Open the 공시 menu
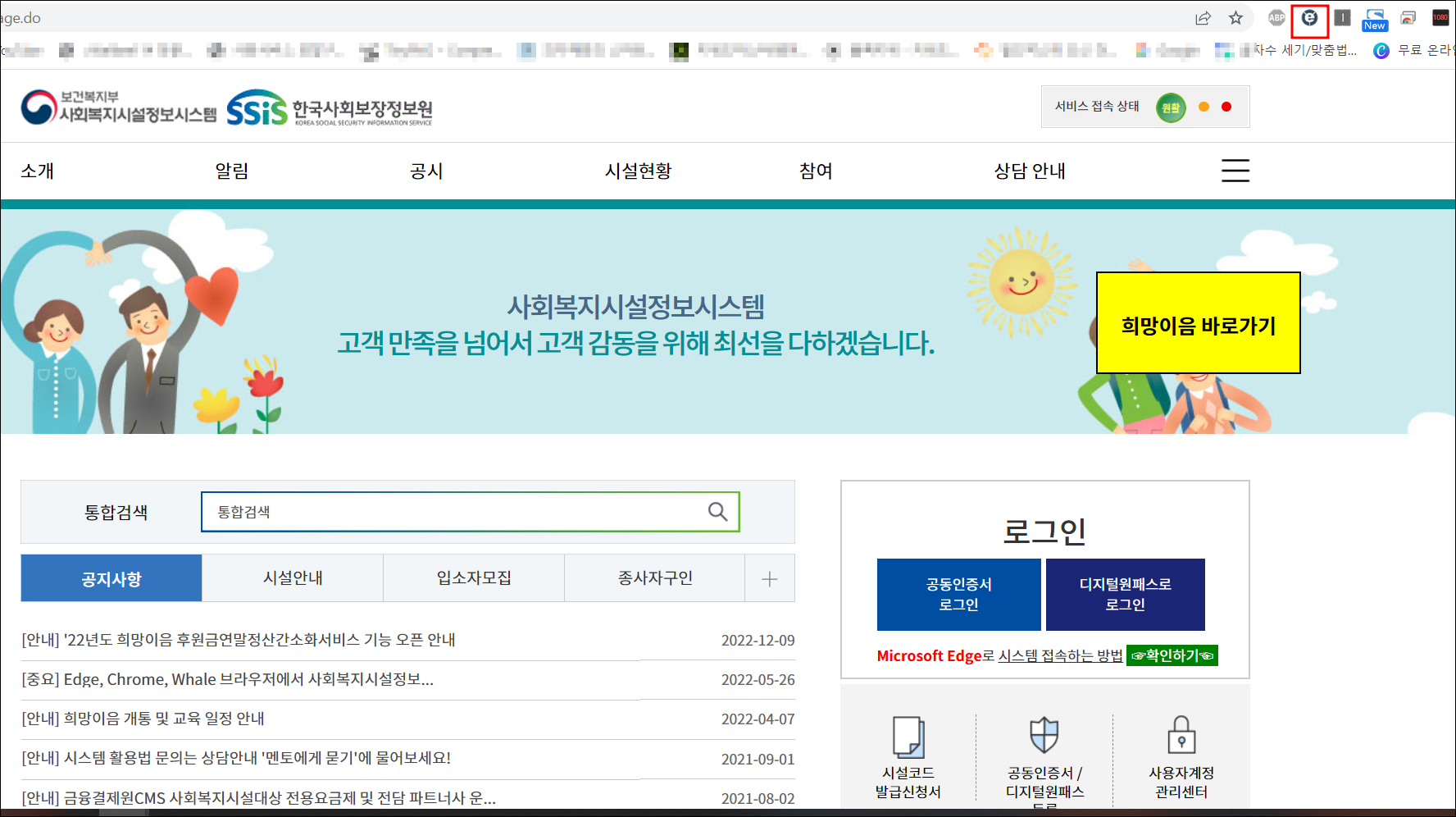The height and width of the screenshot is (817, 1456). click(426, 171)
